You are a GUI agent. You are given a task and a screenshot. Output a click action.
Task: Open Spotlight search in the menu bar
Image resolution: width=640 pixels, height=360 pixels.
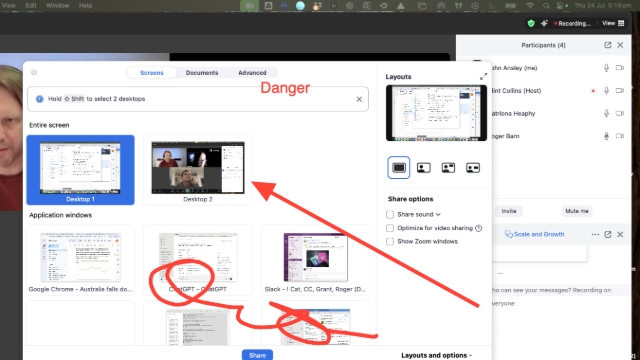click(546, 6)
